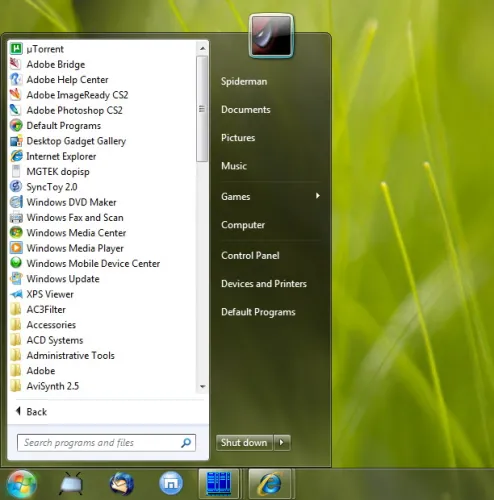Viewport: 494px width, 500px height.
Task: Expand the Adobe folder
Action: [x=33, y=371]
